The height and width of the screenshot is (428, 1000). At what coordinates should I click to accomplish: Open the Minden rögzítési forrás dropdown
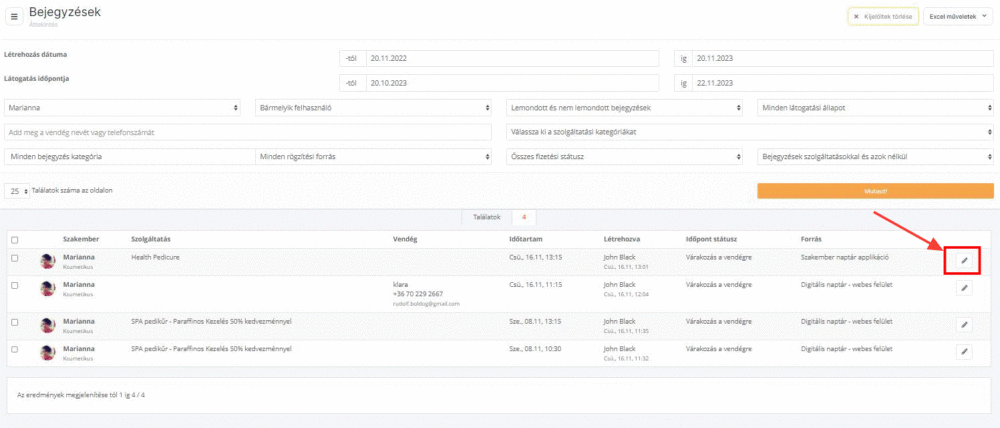pyautogui.click(x=373, y=156)
